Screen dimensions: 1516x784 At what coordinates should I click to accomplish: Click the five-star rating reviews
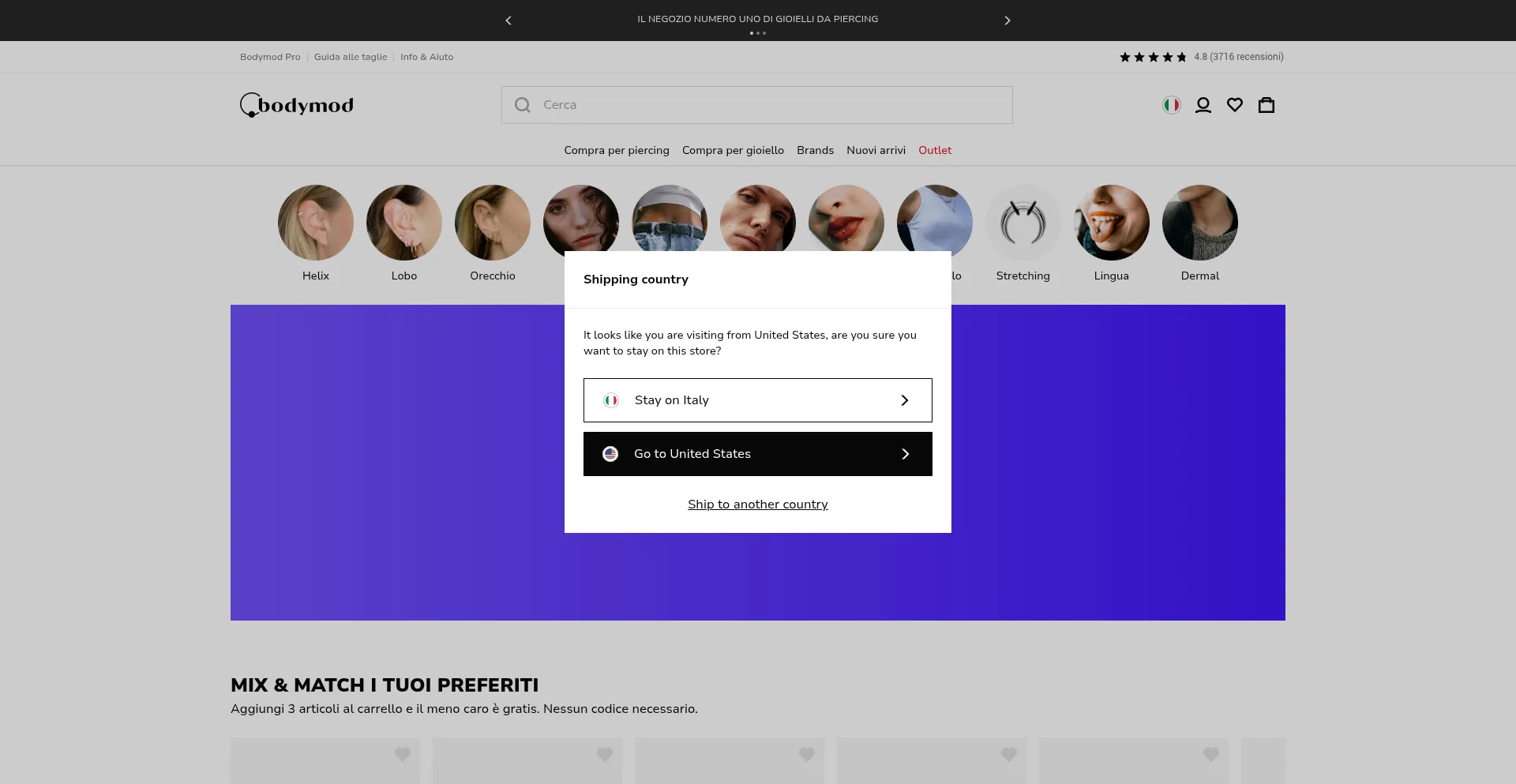point(1201,57)
